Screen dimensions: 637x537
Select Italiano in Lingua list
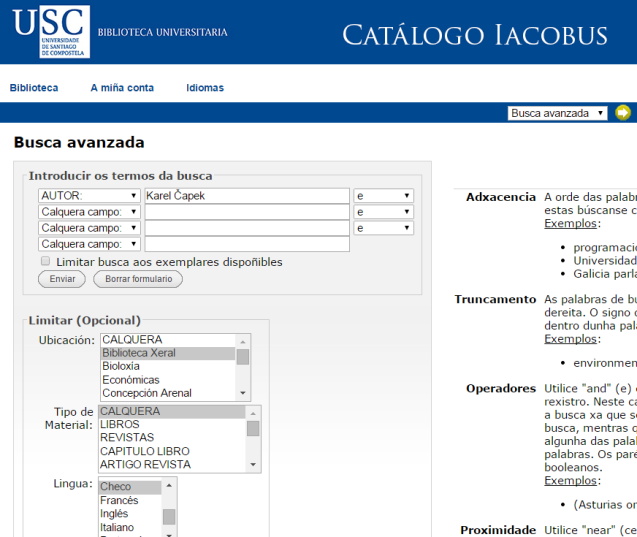[130, 527]
